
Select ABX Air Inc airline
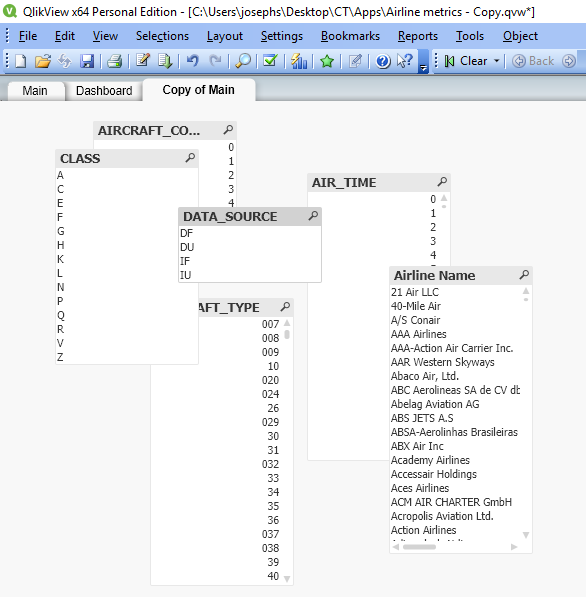click(x=456, y=446)
